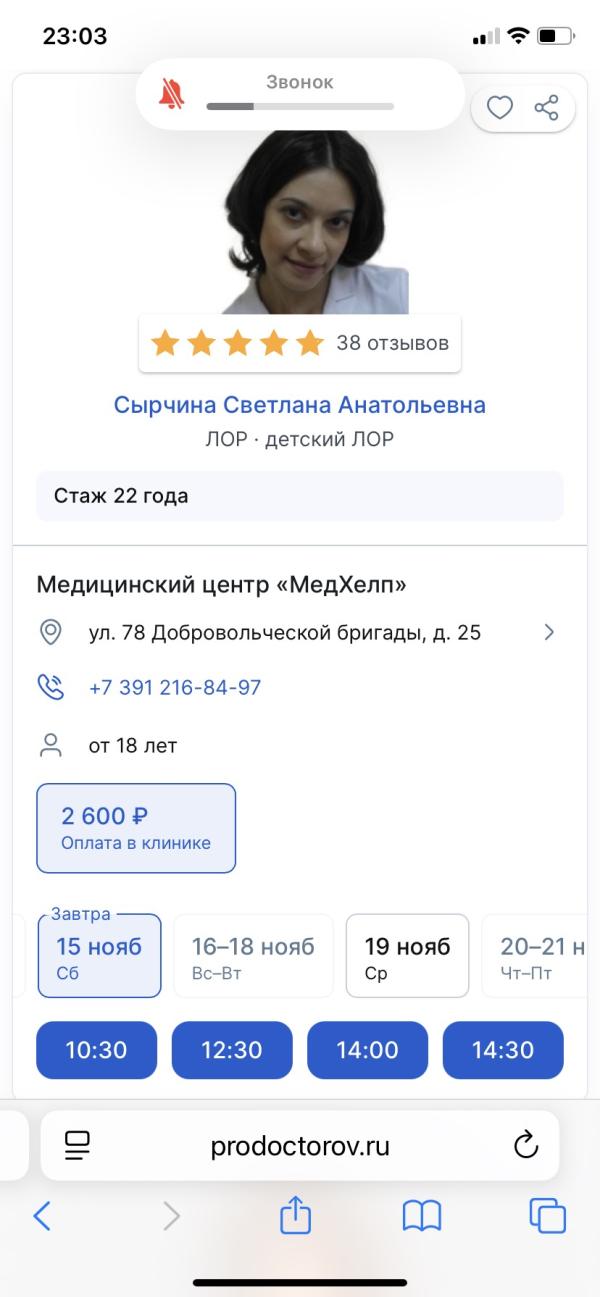This screenshot has height=1297, width=600.
Task: Open doctor Сырчина Светлана Анатольевна profile
Action: pos(300,405)
